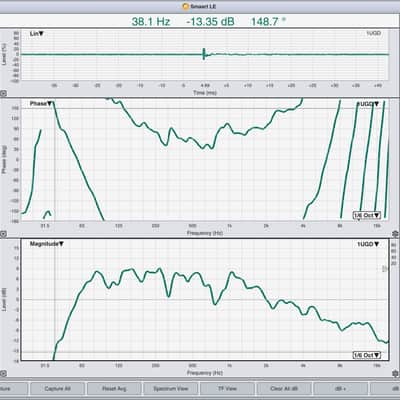The image size is (400, 400).
Task: Collapse the impulse response pane arrow
Action: click(3, 94)
